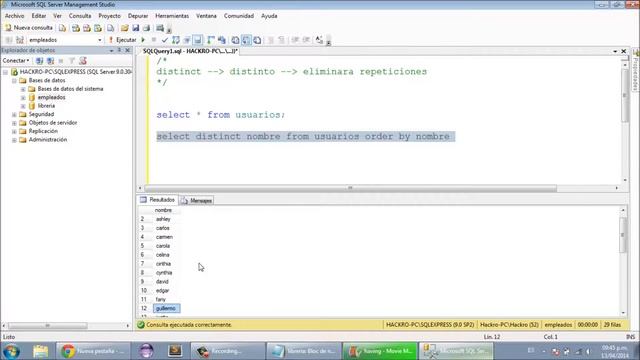Image resolution: width=640 pixels, height=360 pixels.
Task: Open the Query Options icon
Action: (x=187, y=40)
